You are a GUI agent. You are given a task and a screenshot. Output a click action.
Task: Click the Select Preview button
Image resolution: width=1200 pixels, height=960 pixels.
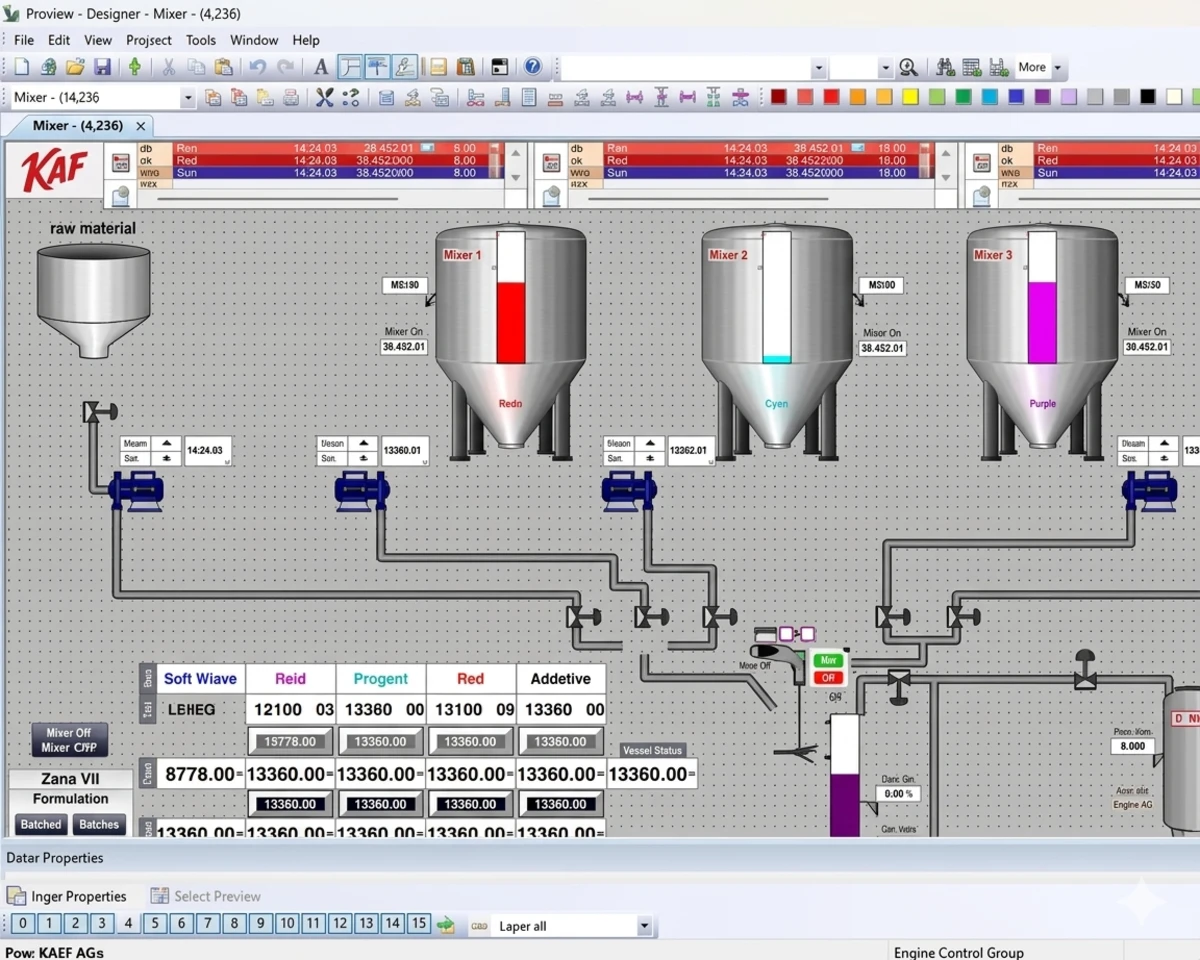pyautogui.click(x=206, y=896)
